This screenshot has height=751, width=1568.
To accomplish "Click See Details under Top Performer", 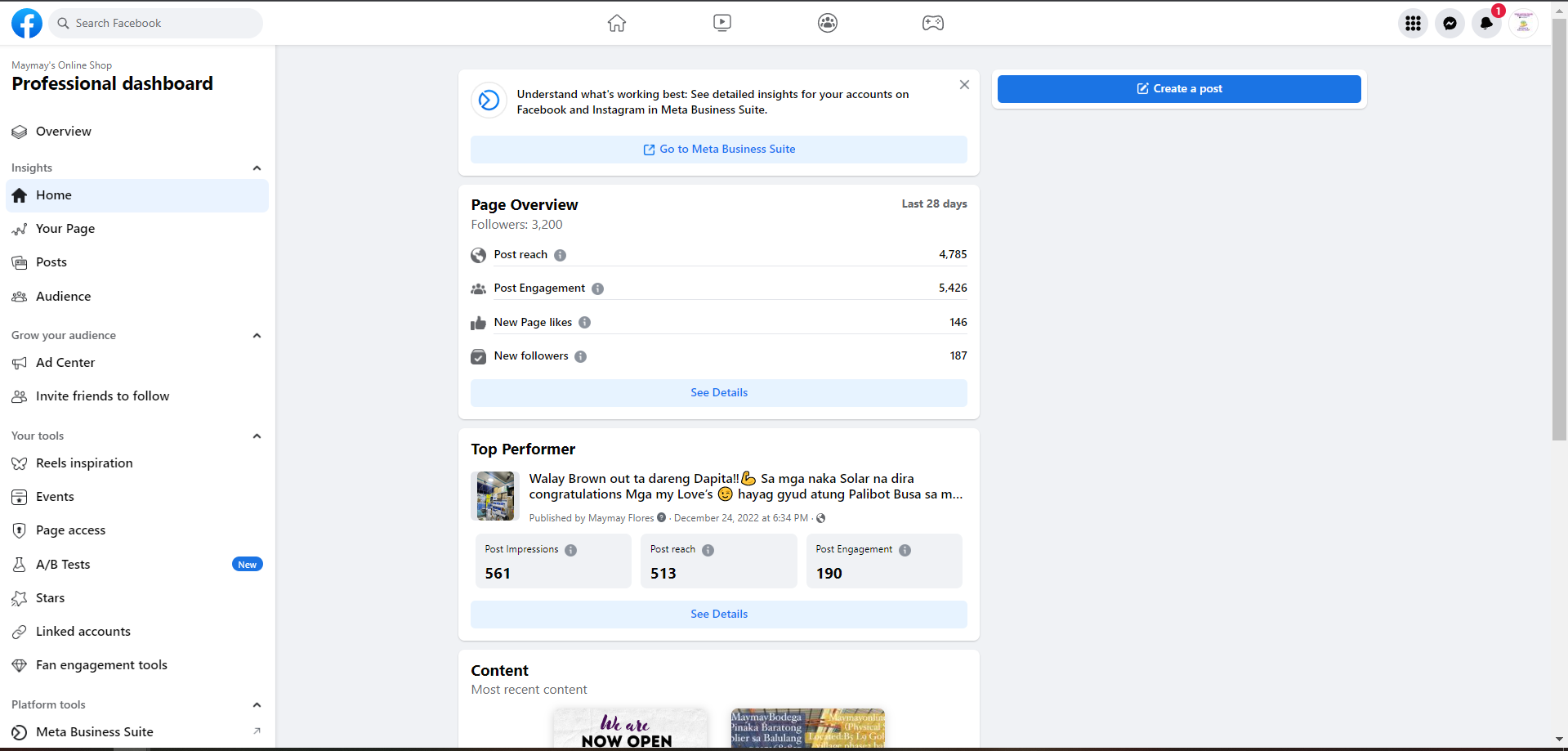I will (719, 615).
